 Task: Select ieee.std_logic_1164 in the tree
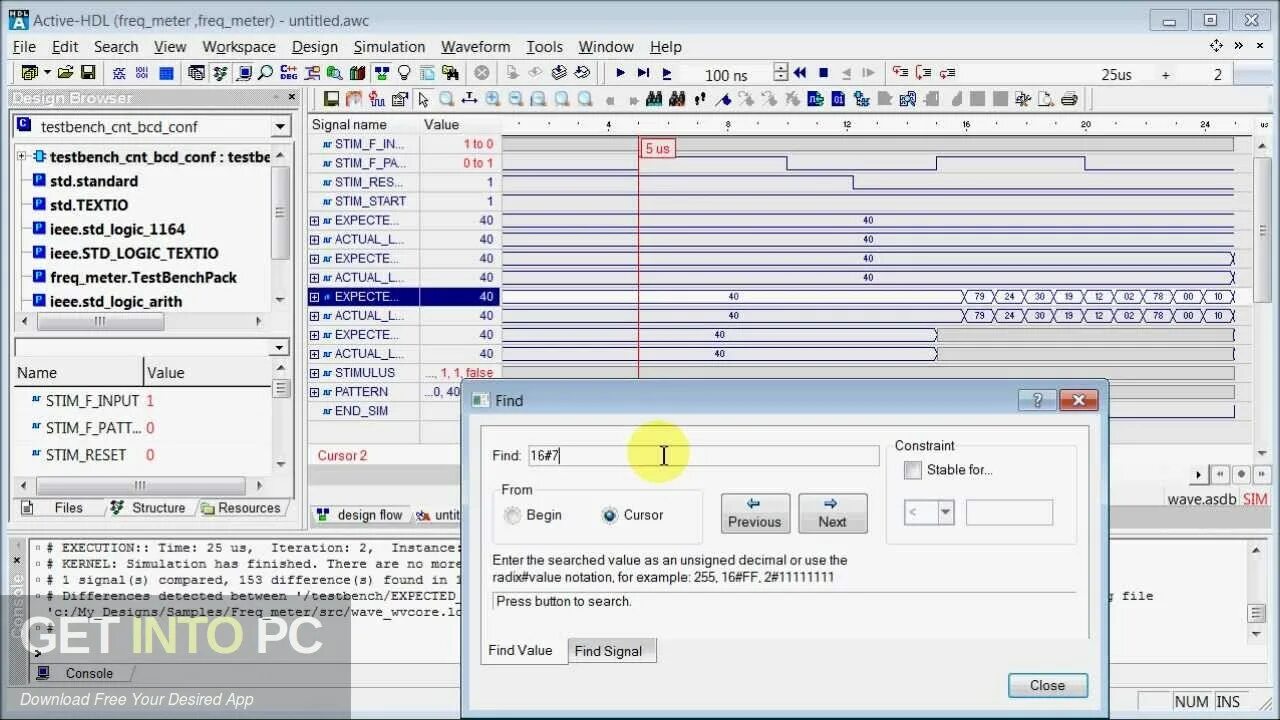pos(117,229)
